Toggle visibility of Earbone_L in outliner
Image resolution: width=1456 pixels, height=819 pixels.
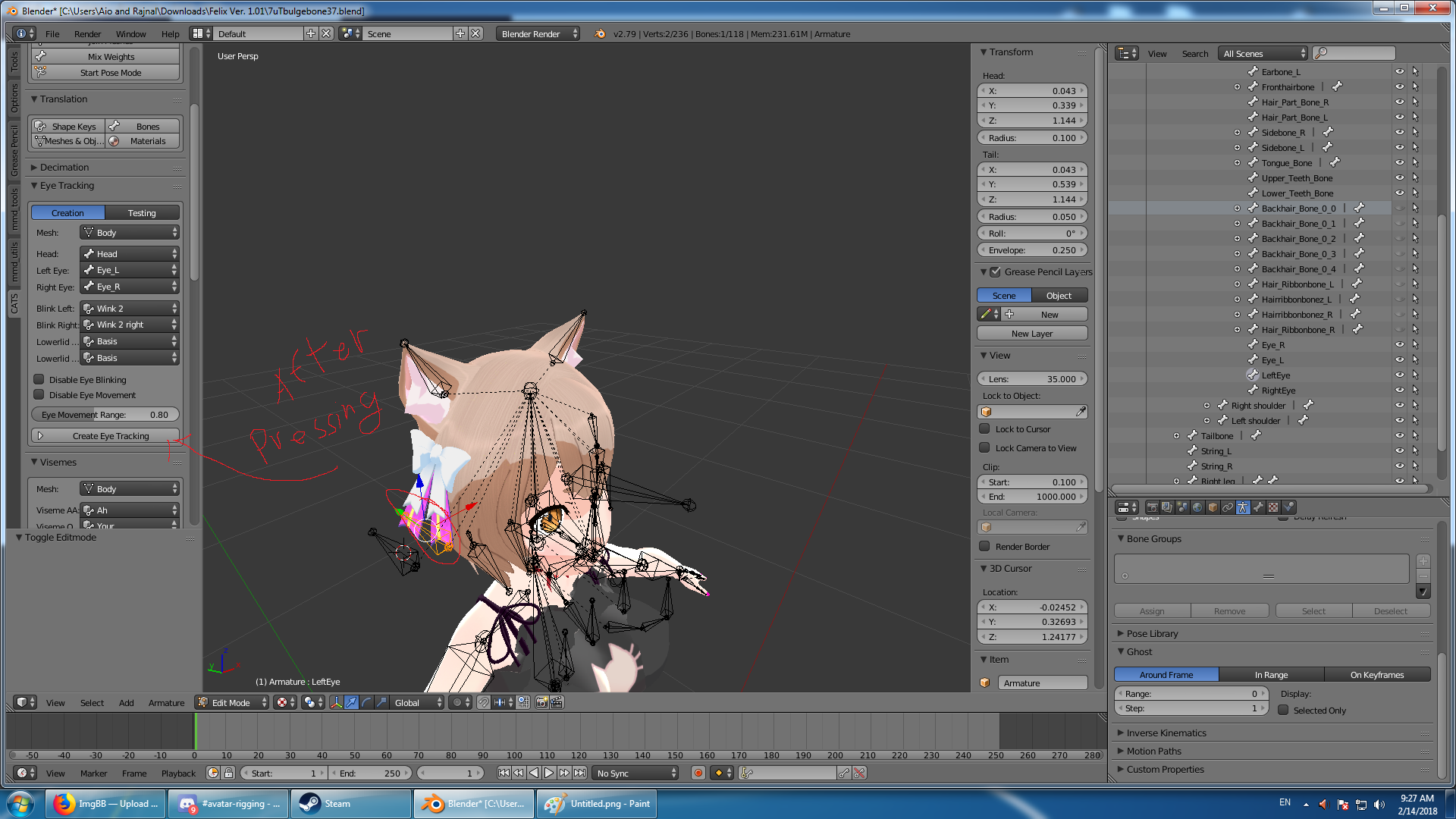1399,71
